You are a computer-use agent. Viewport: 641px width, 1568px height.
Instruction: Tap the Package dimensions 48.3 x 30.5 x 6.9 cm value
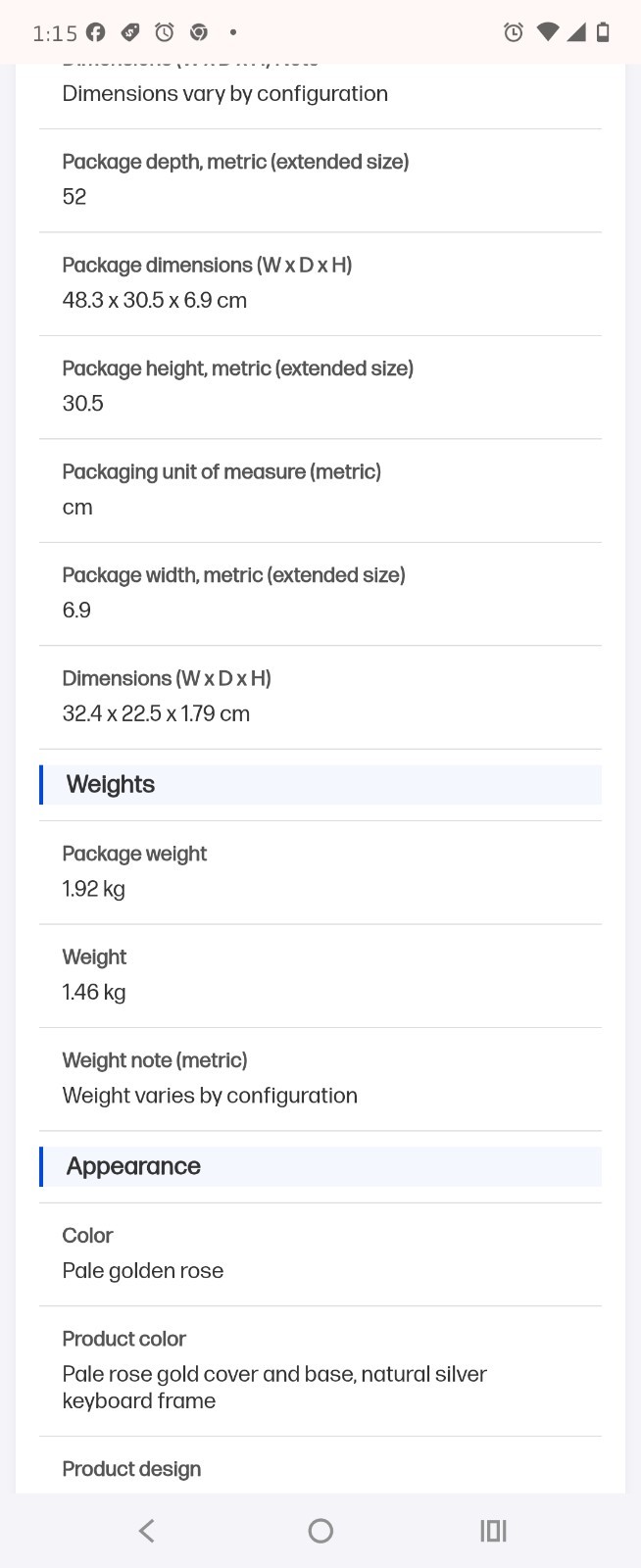pyautogui.click(x=155, y=300)
